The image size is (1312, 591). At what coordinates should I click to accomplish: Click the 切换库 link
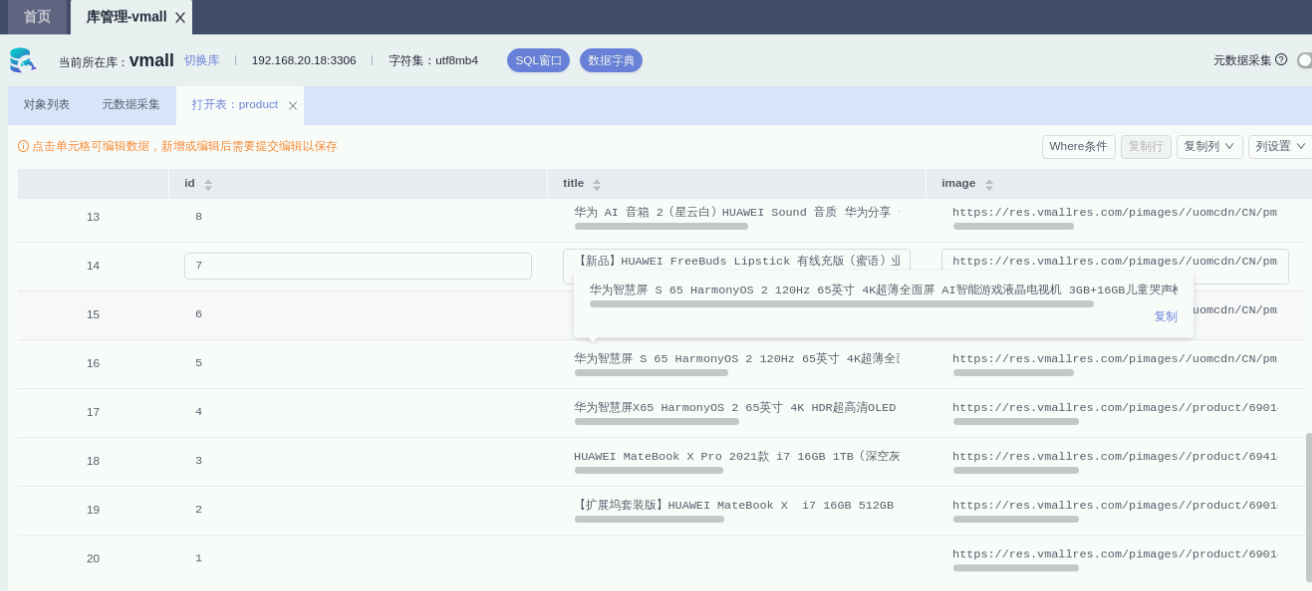tap(201, 60)
